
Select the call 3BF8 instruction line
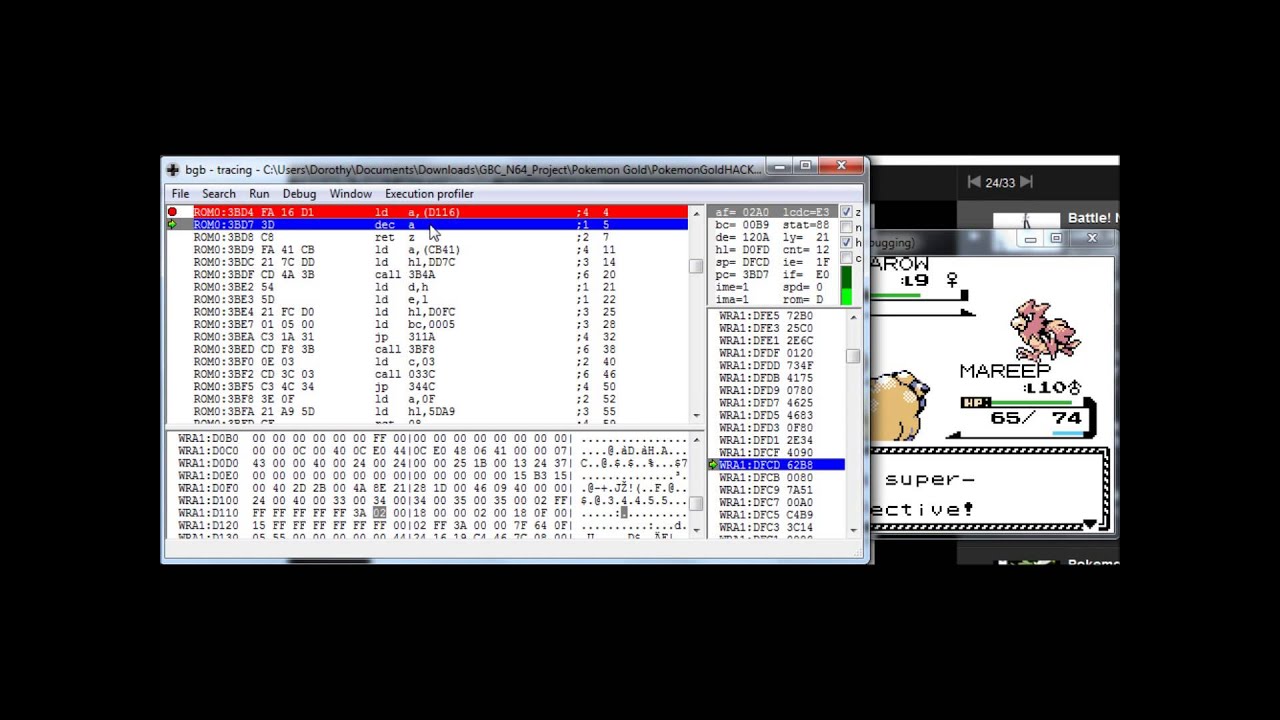coord(440,350)
